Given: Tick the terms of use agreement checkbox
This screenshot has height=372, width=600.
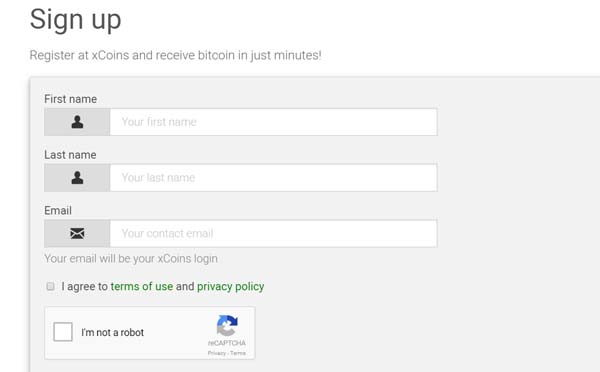Looking at the screenshot, I should click(x=50, y=286).
